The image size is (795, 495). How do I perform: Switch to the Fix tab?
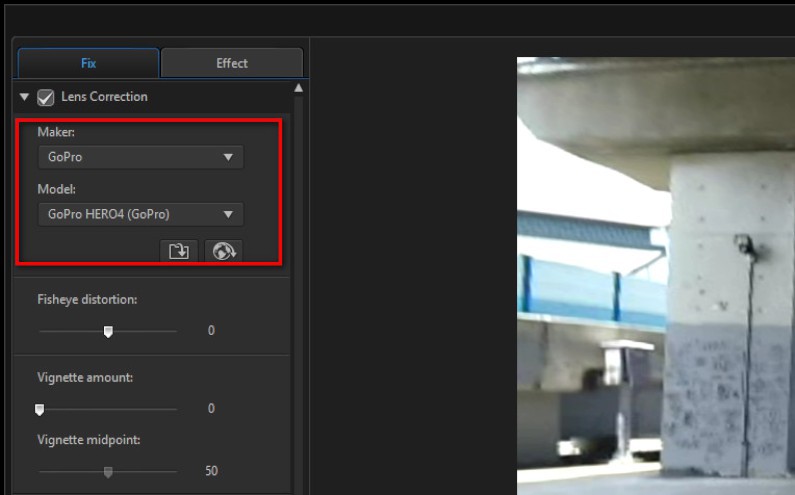click(88, 63)
